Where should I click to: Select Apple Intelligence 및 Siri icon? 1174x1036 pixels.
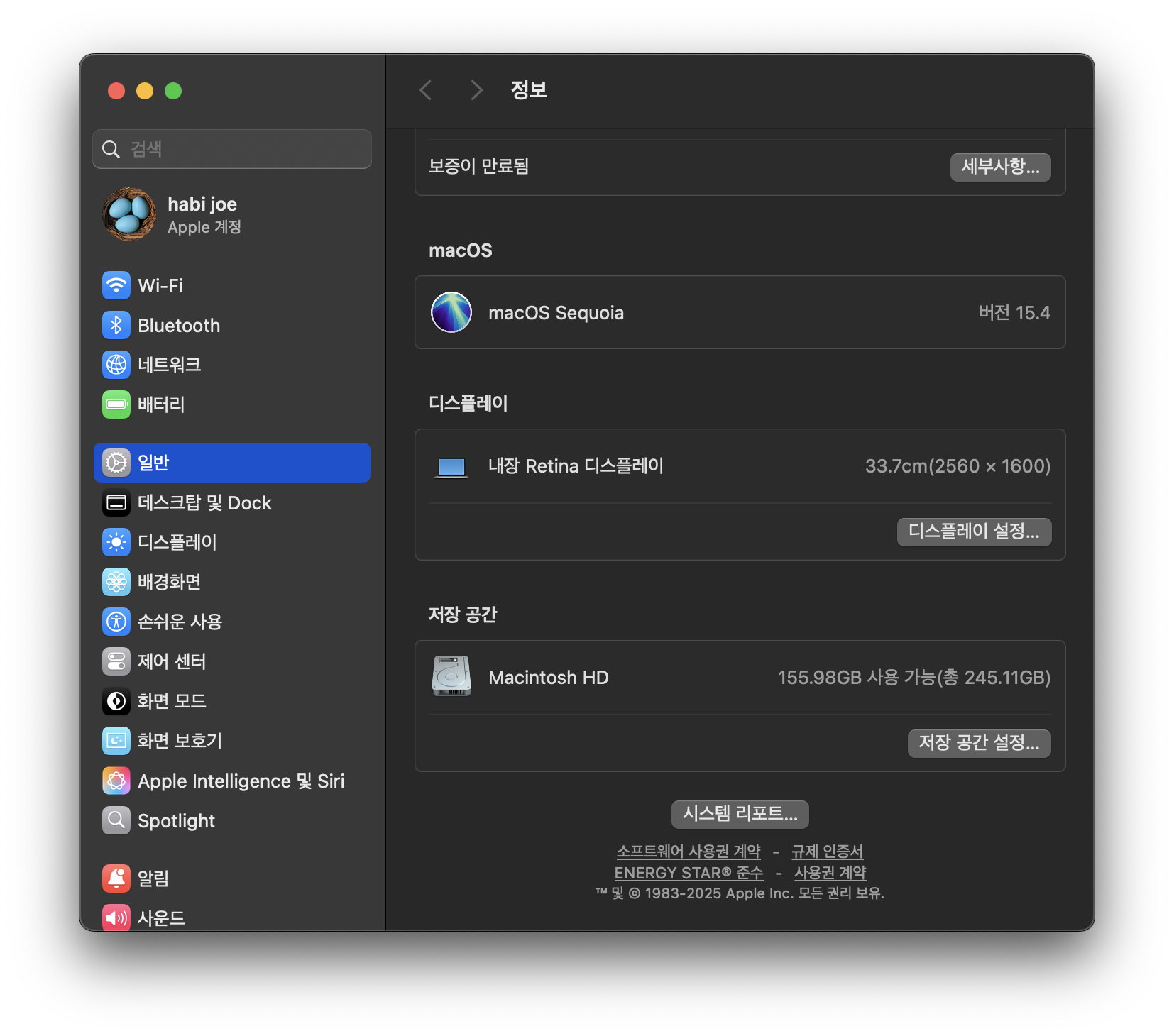(116, 781)
